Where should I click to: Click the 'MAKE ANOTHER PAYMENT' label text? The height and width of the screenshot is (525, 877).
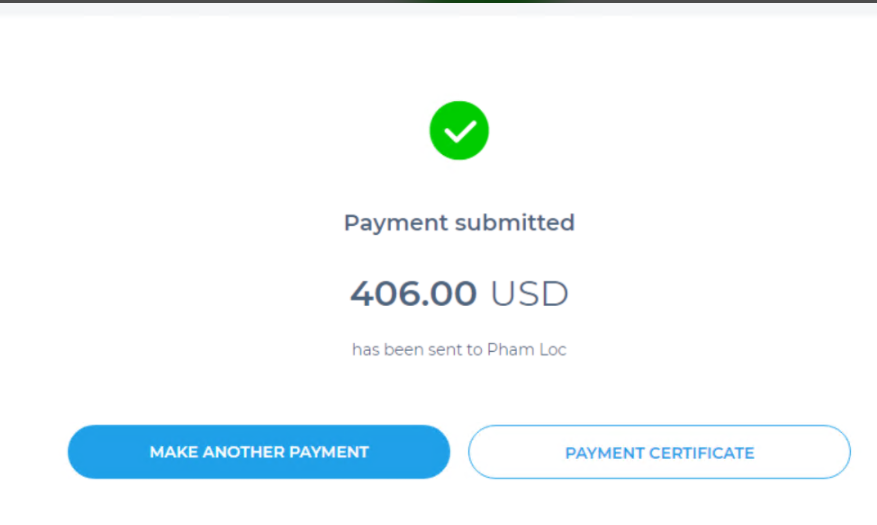point(259,452)
